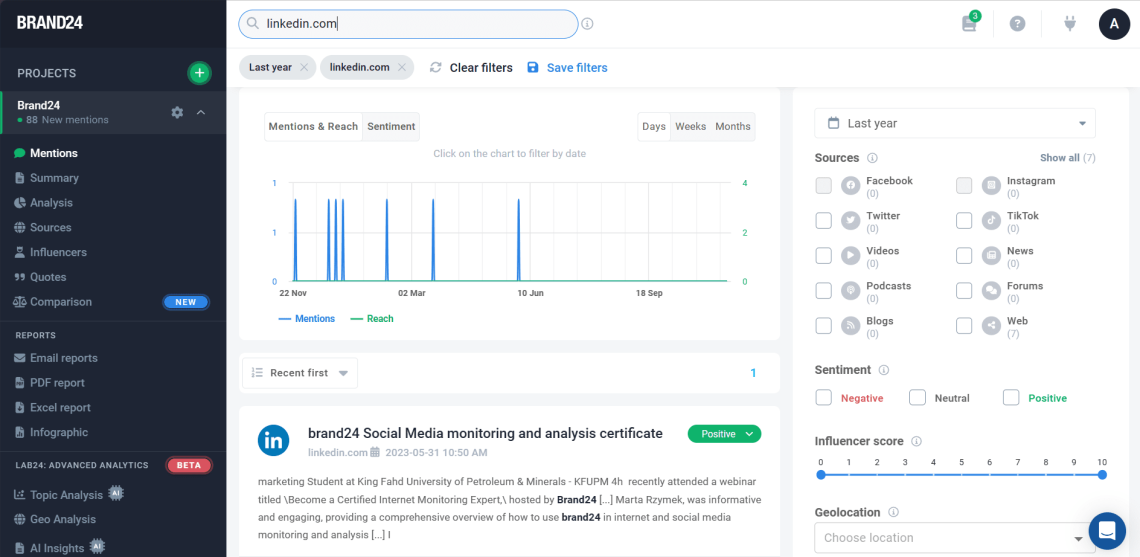Click the help question mark icon
Viewport: 1140px width, 557px height.
point(1017,23)
